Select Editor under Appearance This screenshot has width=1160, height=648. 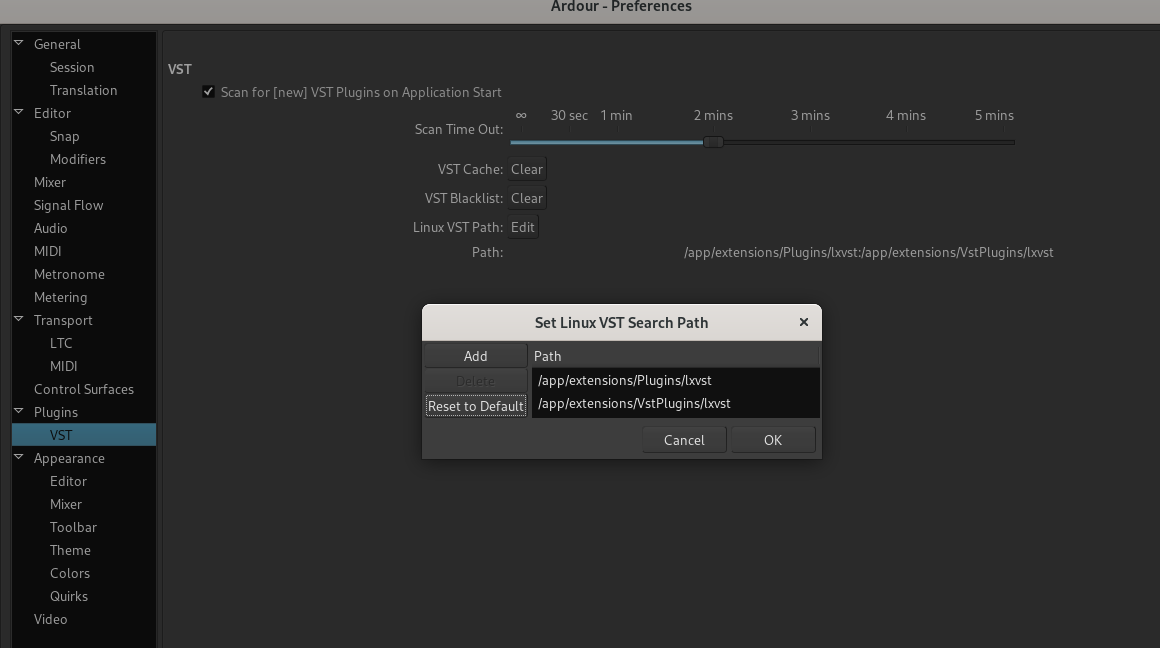68,481
